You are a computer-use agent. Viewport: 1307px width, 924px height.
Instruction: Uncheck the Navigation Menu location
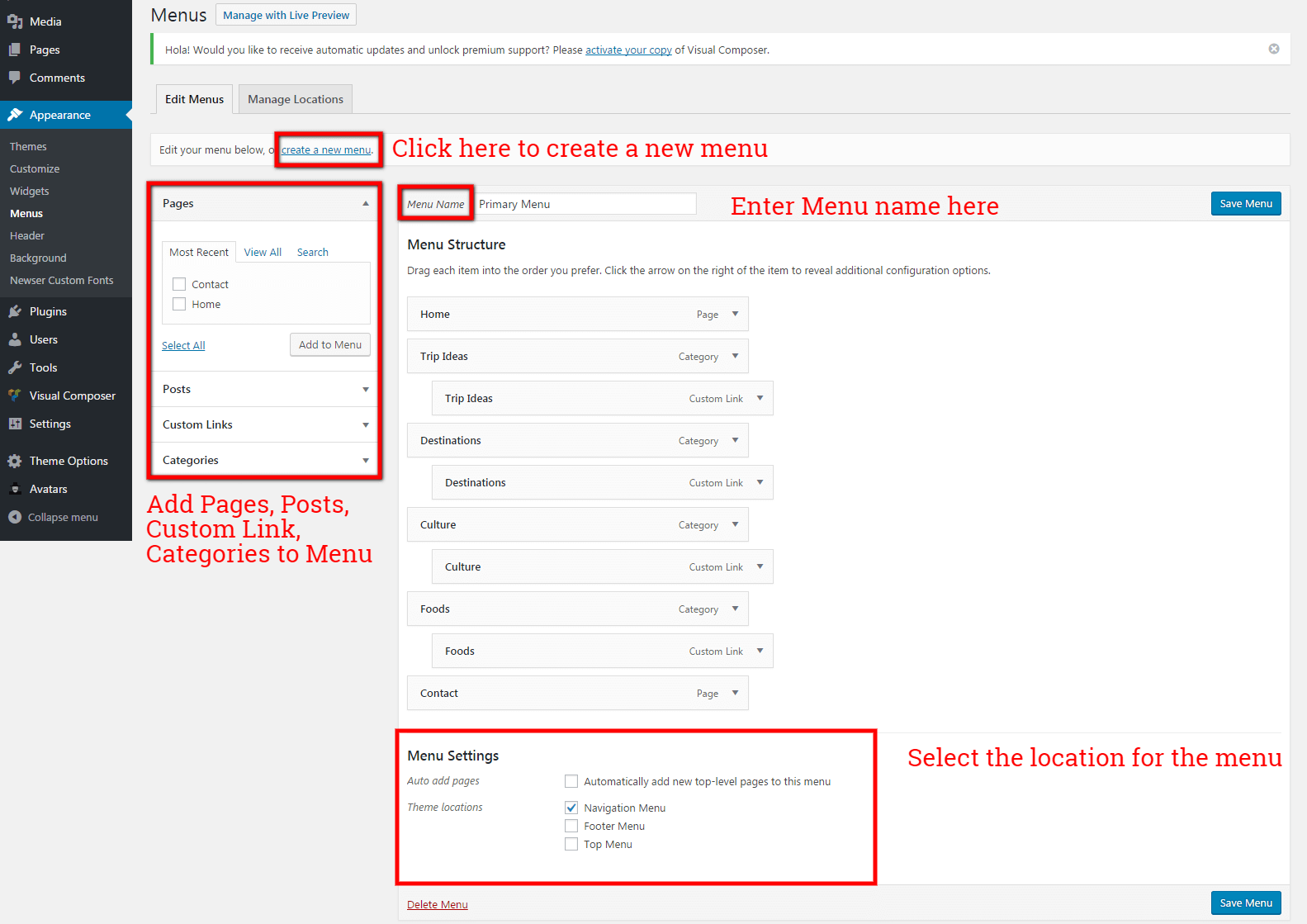click(571, 808)
